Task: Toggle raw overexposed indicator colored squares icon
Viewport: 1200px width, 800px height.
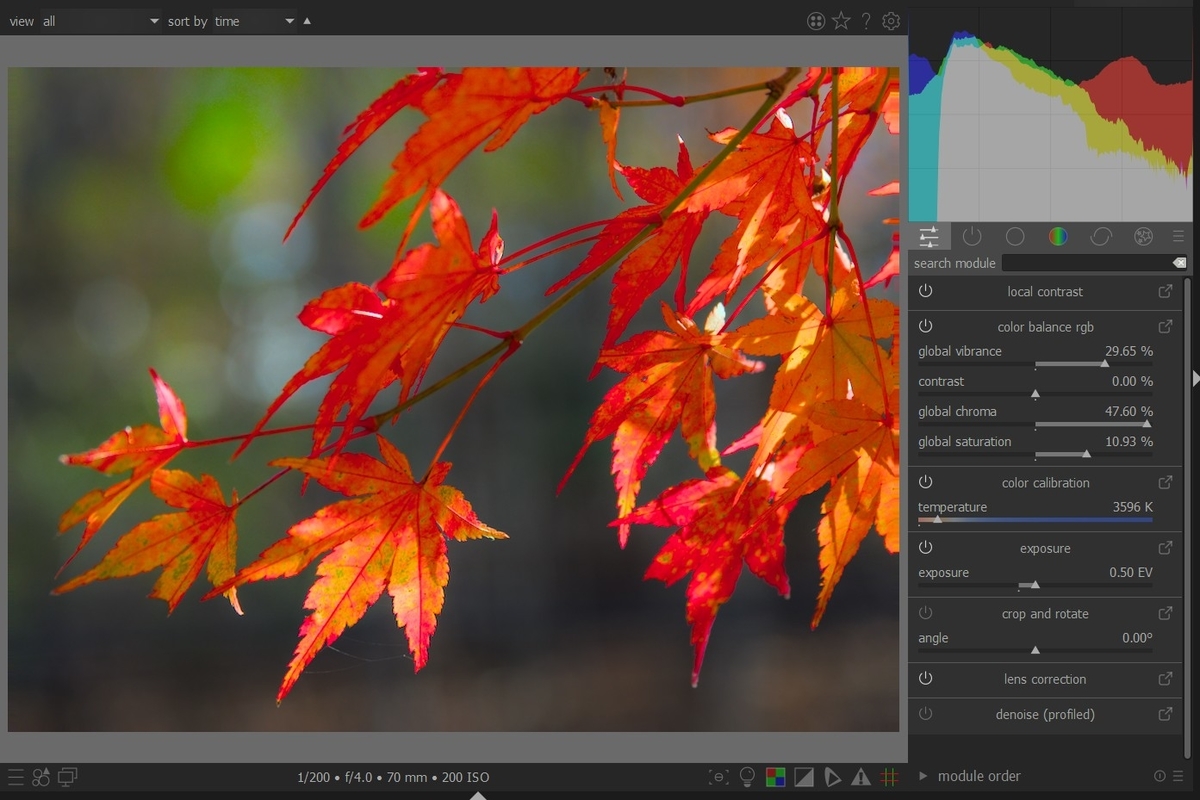Action: [775, 777]
